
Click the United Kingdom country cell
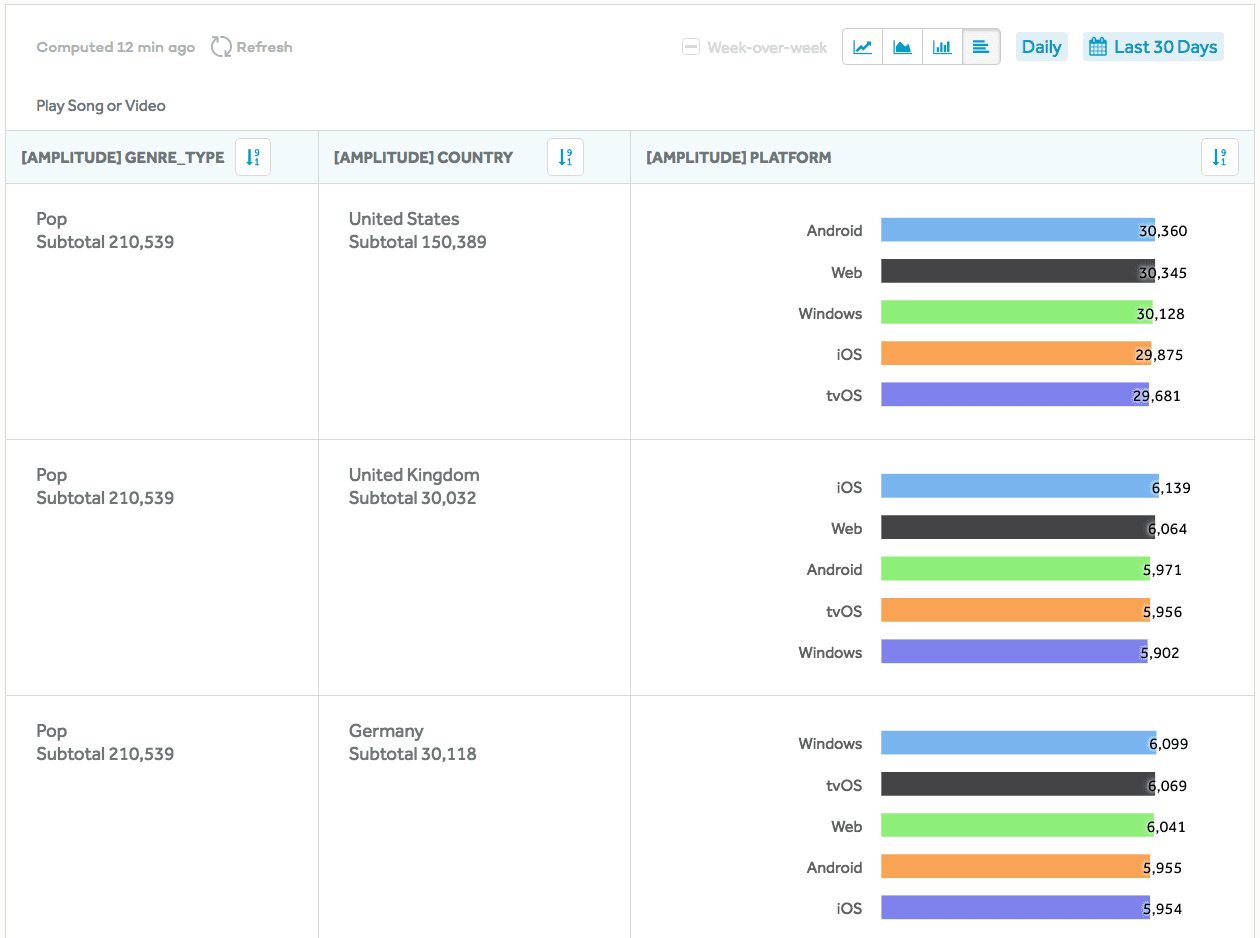(414, 475)
